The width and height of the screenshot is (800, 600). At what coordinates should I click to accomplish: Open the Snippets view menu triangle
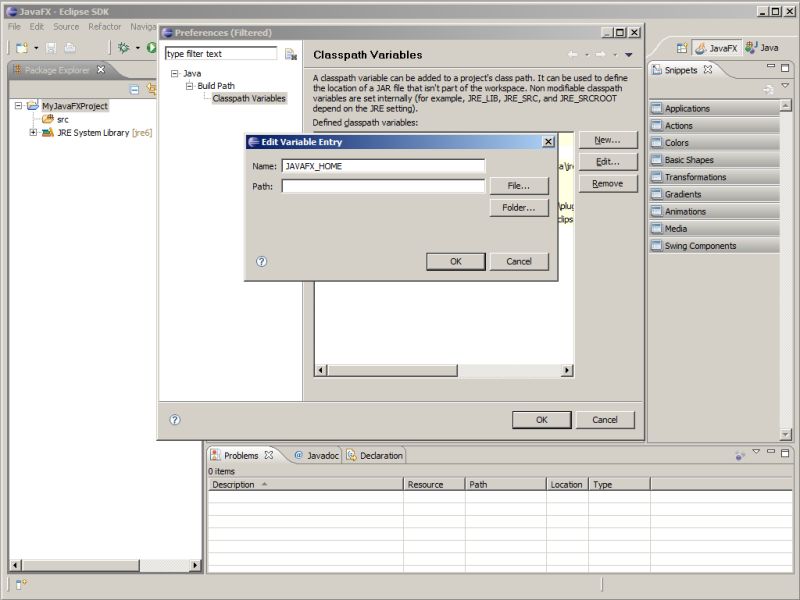click(x=785, y=85)
